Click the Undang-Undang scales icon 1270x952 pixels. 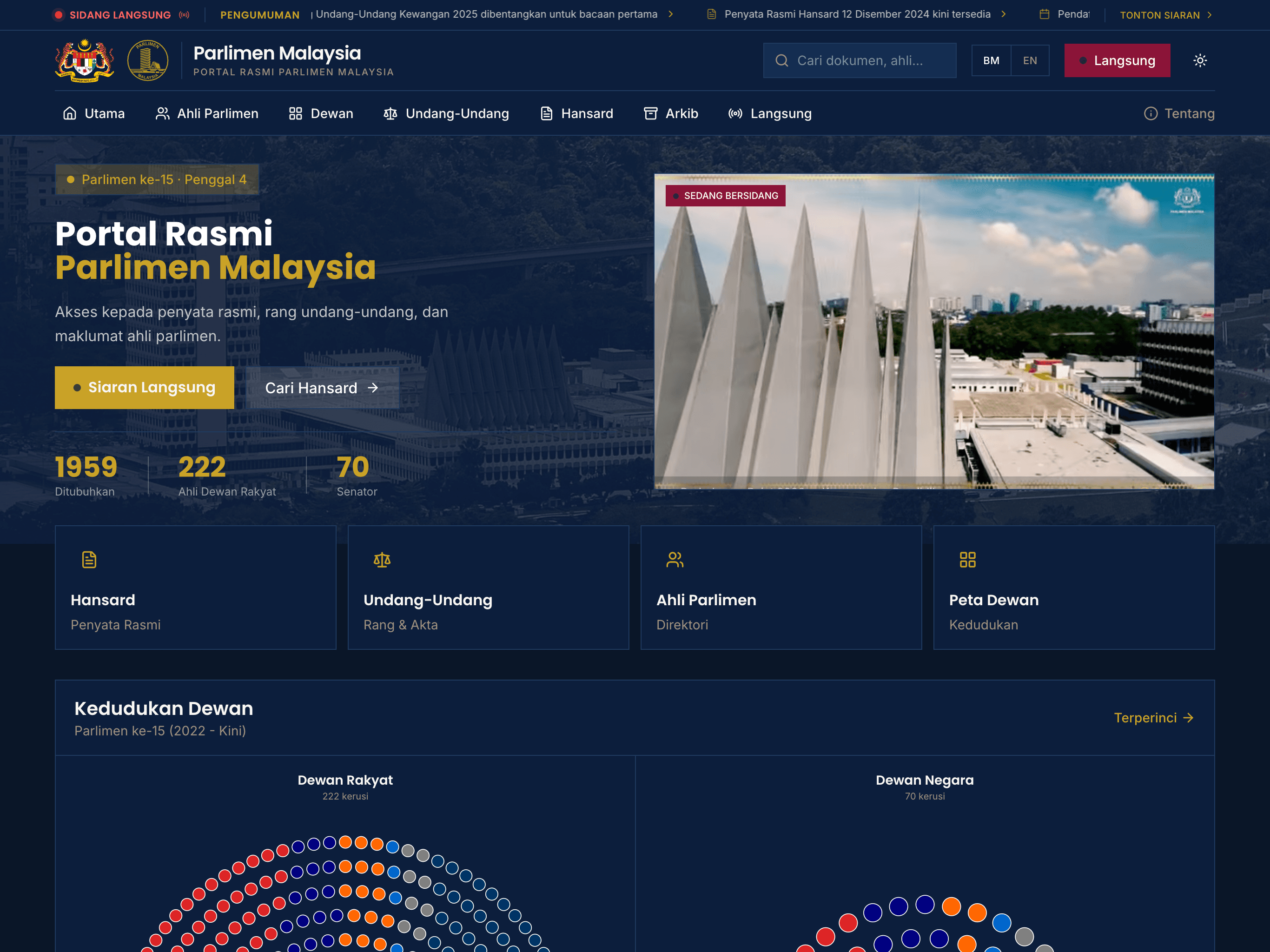tap(390, 113)
